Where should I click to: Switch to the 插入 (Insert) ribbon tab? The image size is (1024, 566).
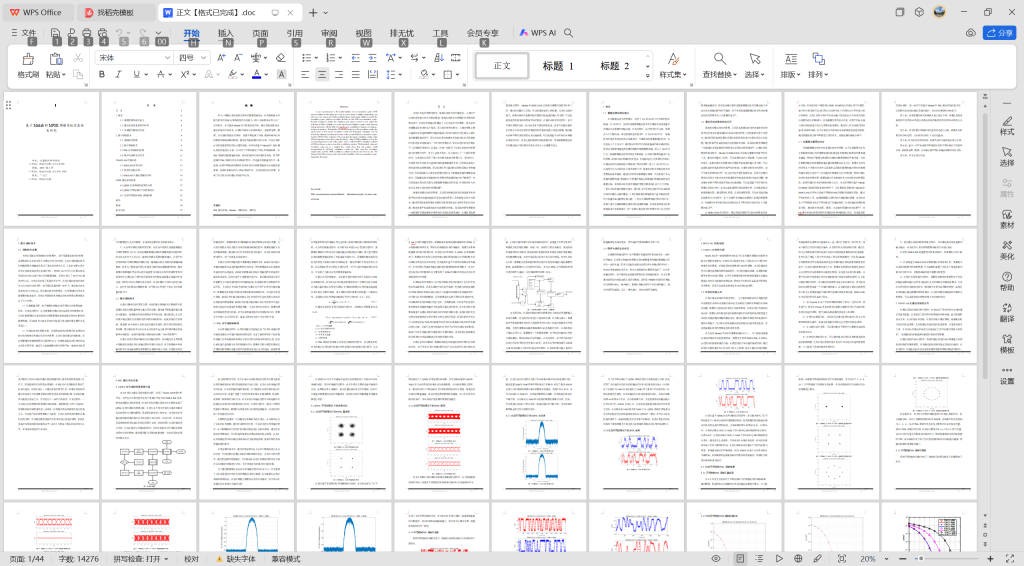225,33
